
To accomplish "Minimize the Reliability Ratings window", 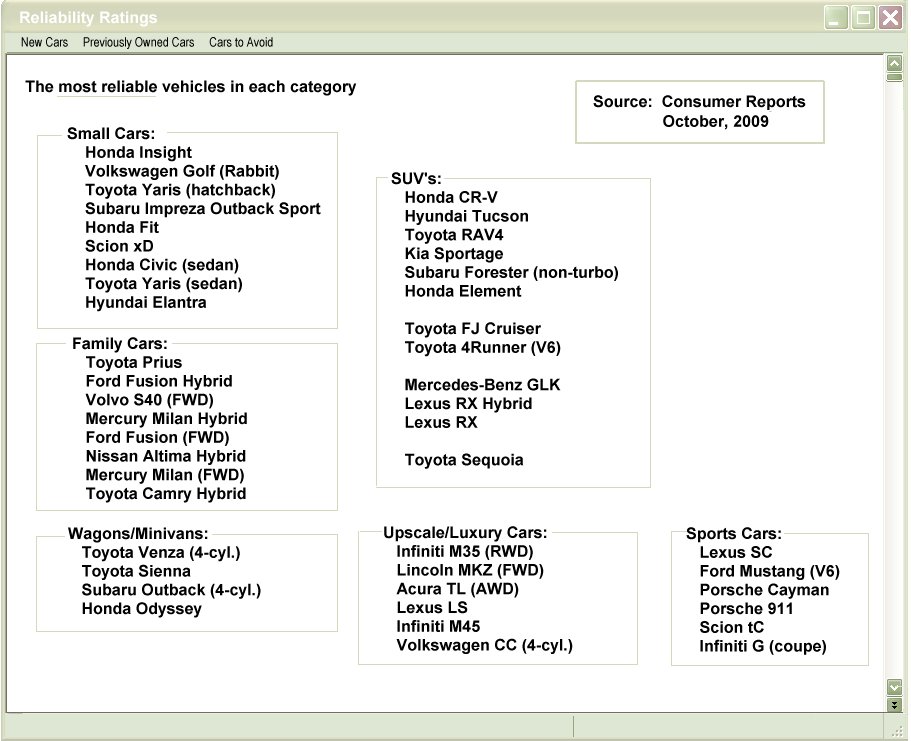I will coord(836,17).
